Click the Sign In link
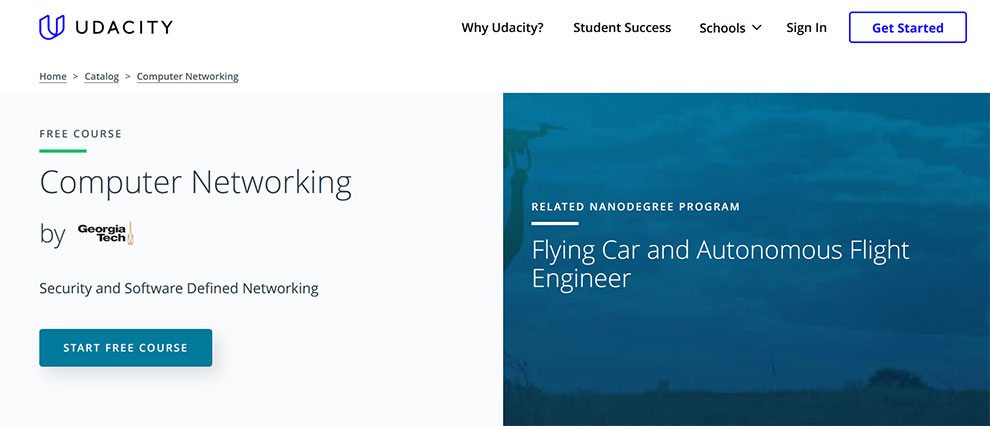990x426 pixels. 806,28
